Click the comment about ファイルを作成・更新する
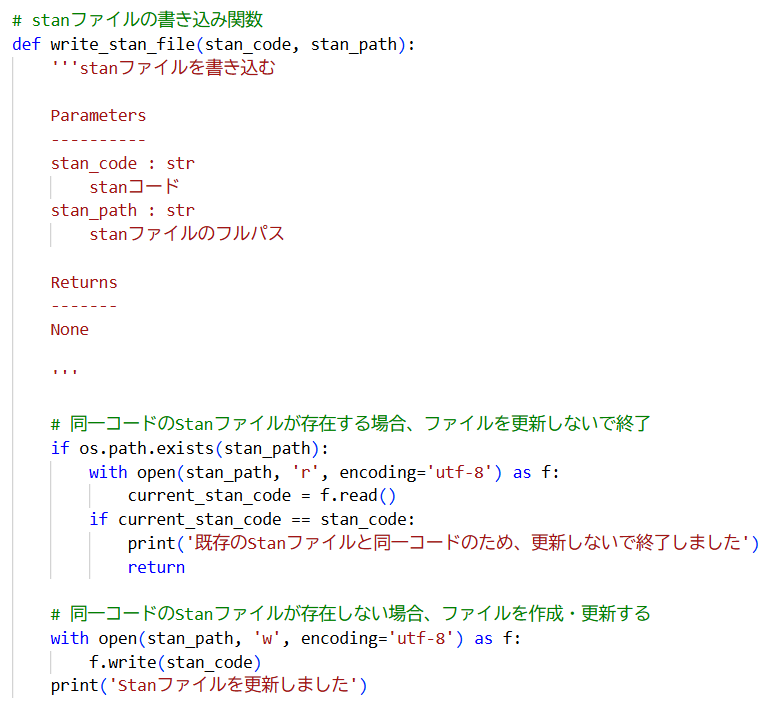The height and width of the screenshot is (711, 780). pyautogui.click(x=351, y=614)
